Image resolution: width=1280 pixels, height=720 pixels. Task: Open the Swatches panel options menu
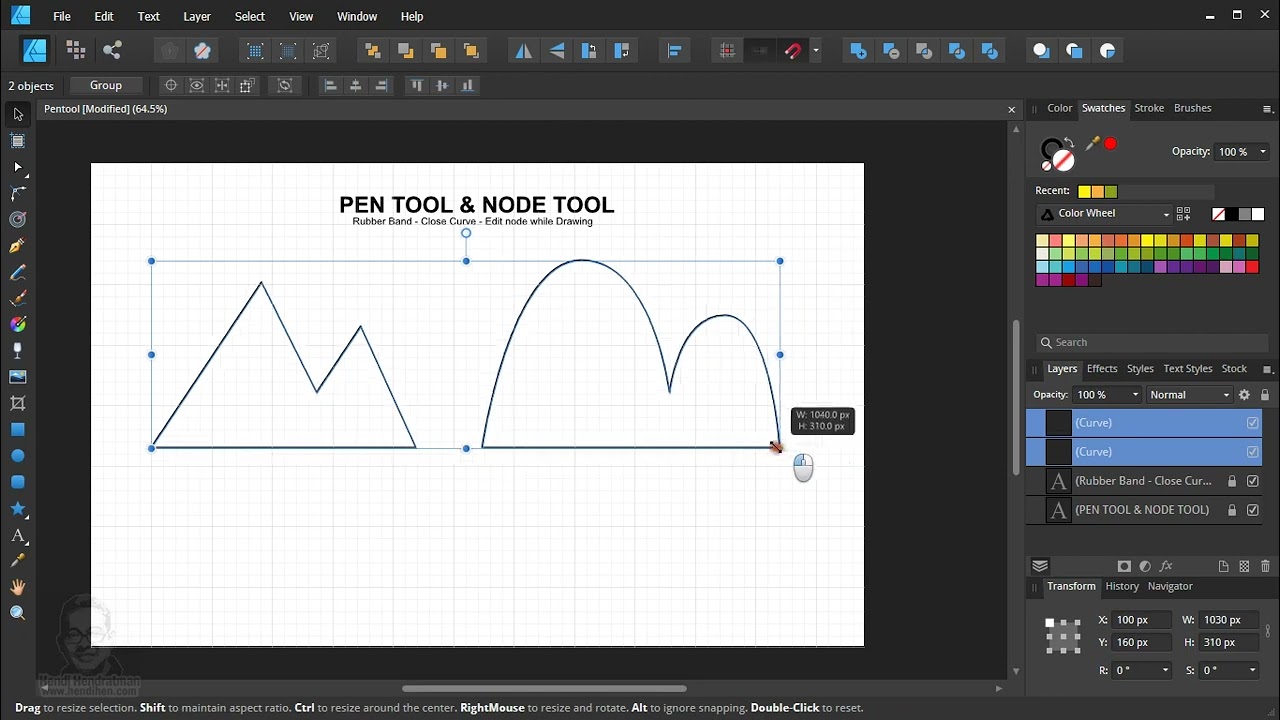[x=1267, y=109]
